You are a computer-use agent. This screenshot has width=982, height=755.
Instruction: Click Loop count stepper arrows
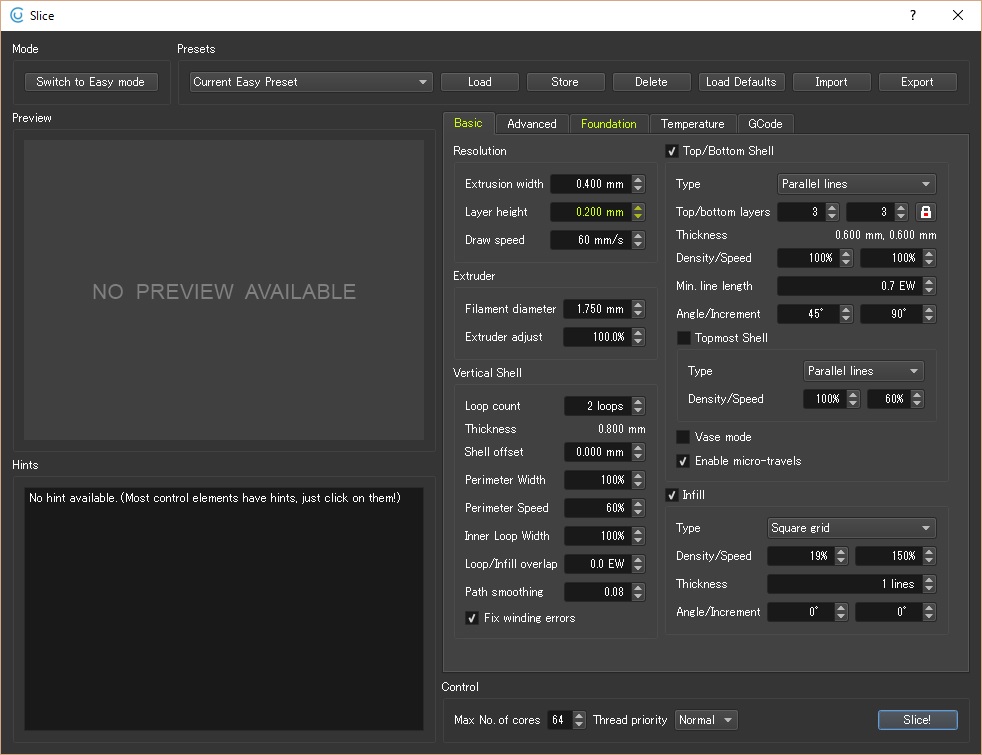tap(638, 406)
